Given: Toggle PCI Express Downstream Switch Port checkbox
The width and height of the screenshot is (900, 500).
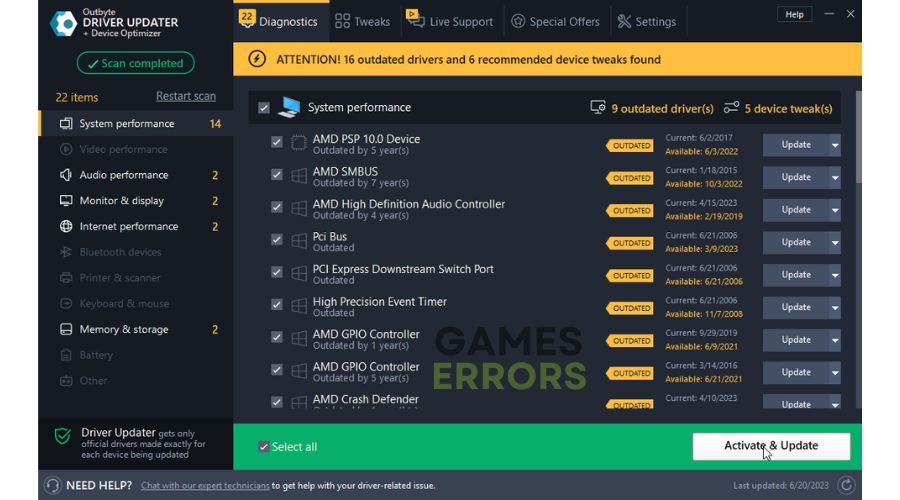Looking at the screenshot, I should (x=277, y=272).
